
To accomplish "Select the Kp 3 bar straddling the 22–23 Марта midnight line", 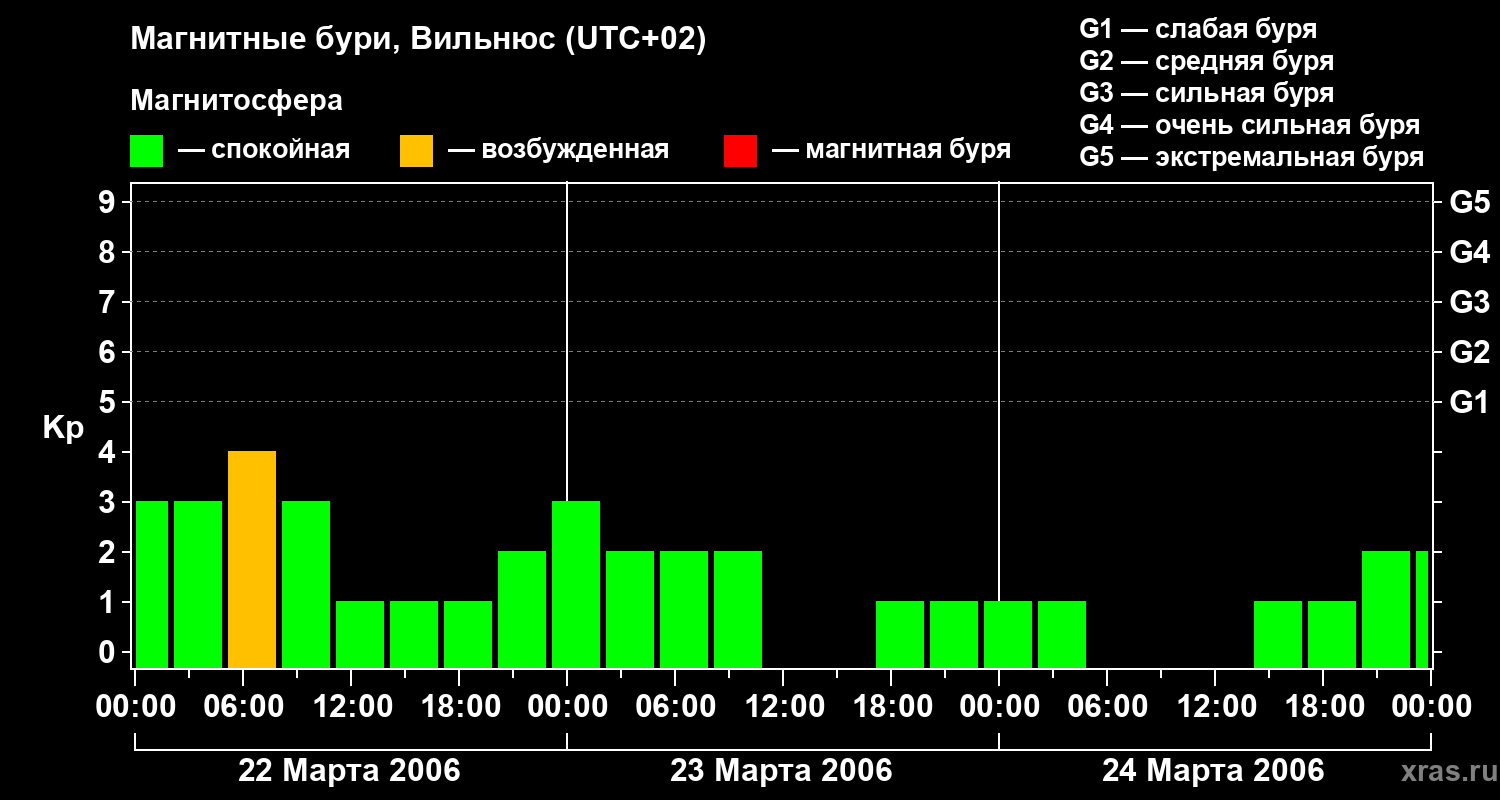I will coord(576,585).
